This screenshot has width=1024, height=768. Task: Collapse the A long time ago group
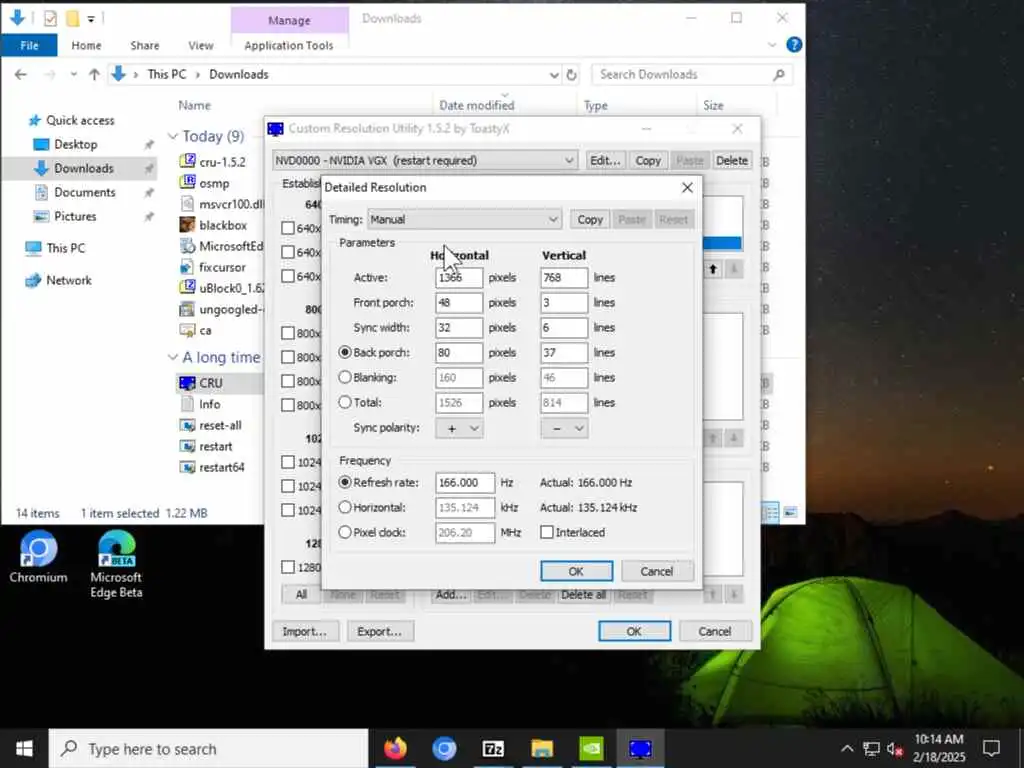[172, 357]
